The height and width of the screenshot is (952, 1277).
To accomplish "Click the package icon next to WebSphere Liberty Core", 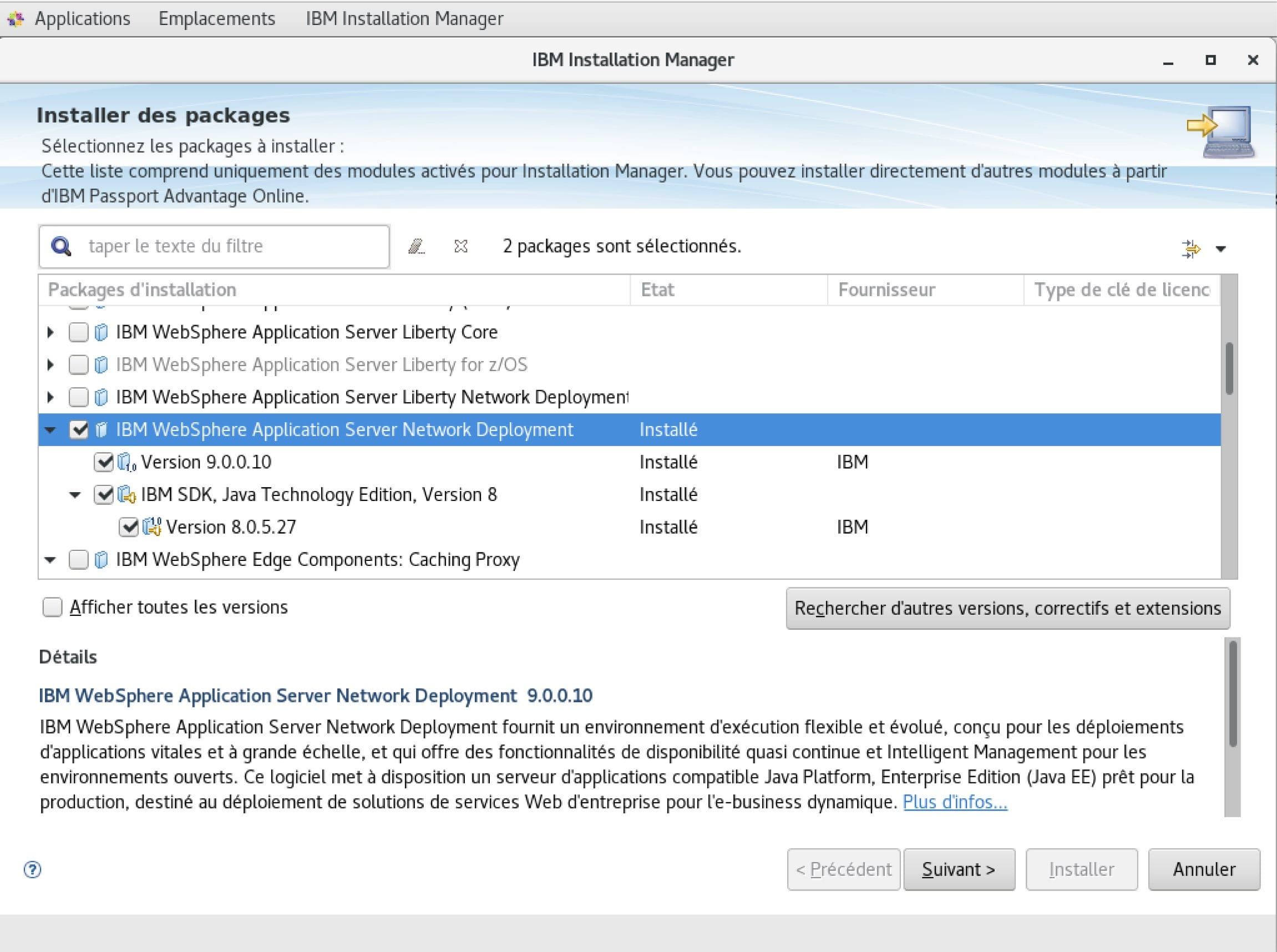I will [x=102, y=332].
